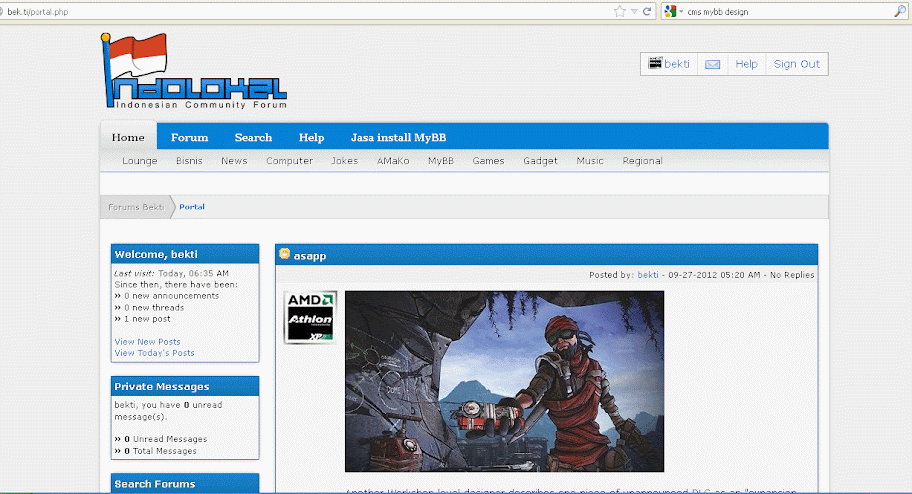Open the Help tab in blue navigation bar

(x=311, y=137)
